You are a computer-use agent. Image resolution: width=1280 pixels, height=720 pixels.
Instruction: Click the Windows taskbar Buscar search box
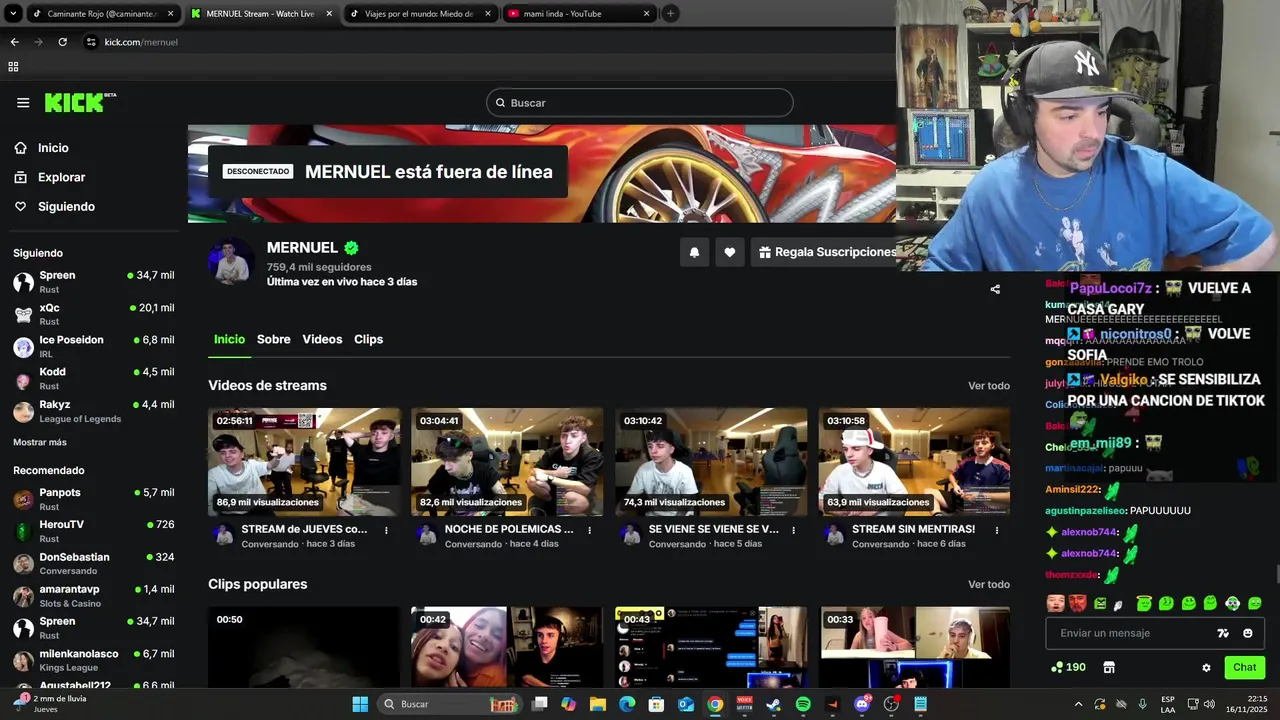[450, 704]
